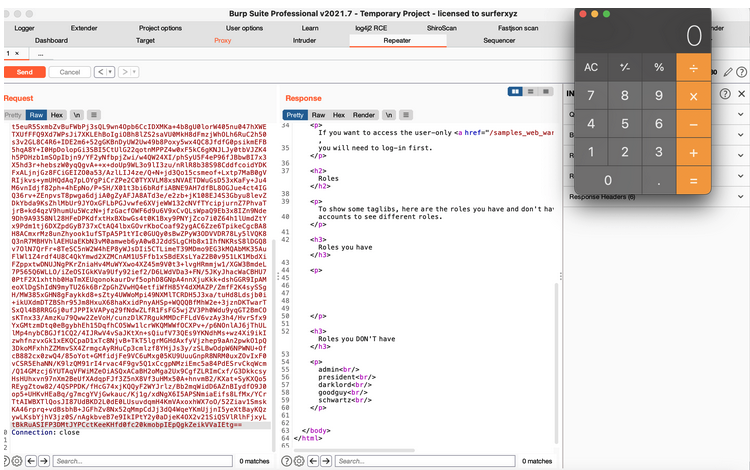Click the pencil edit target icon
750x470 pixels.
click(728, 72)
